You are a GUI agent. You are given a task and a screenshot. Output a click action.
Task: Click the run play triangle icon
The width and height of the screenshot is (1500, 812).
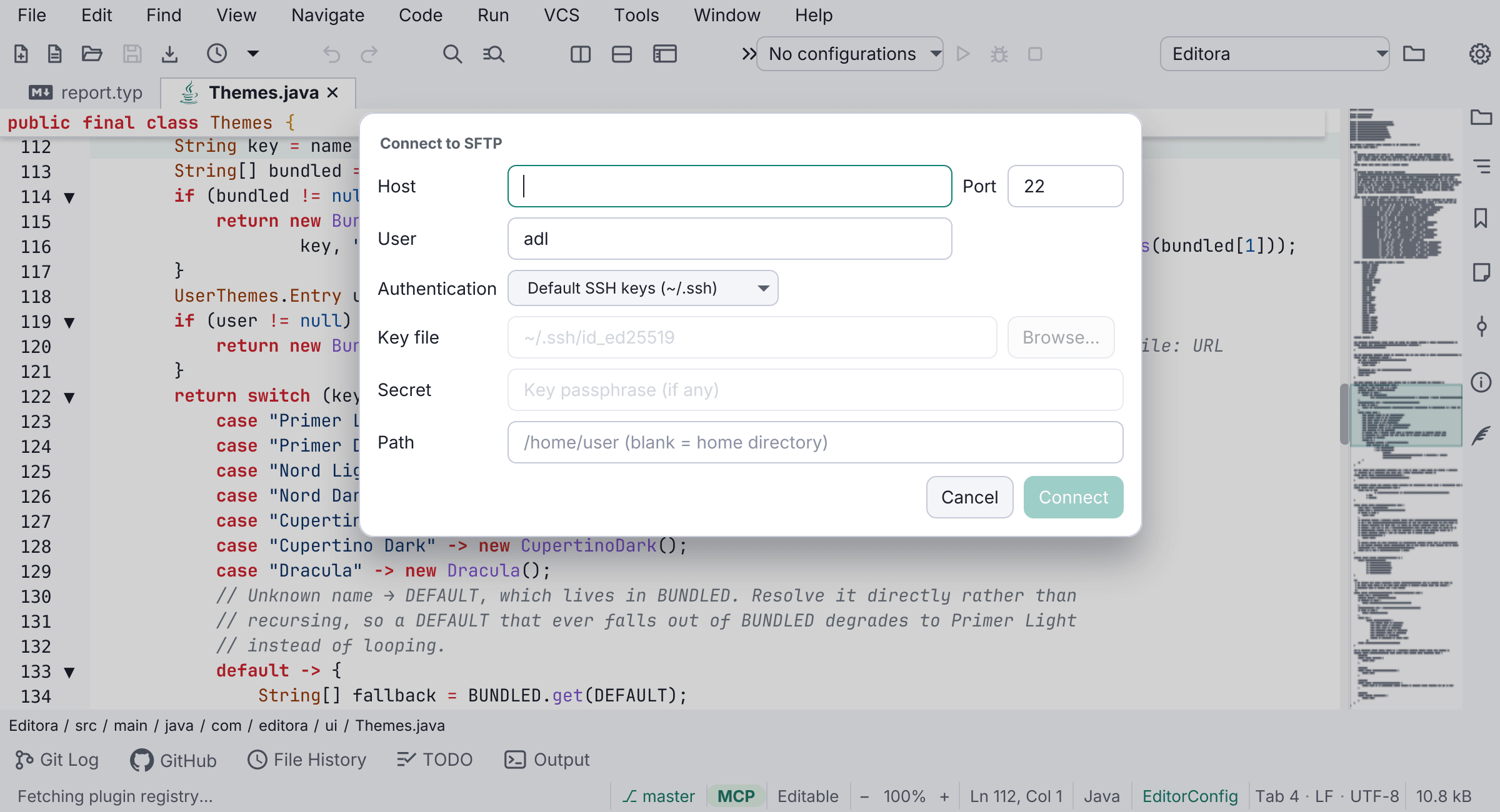[963, 54]
